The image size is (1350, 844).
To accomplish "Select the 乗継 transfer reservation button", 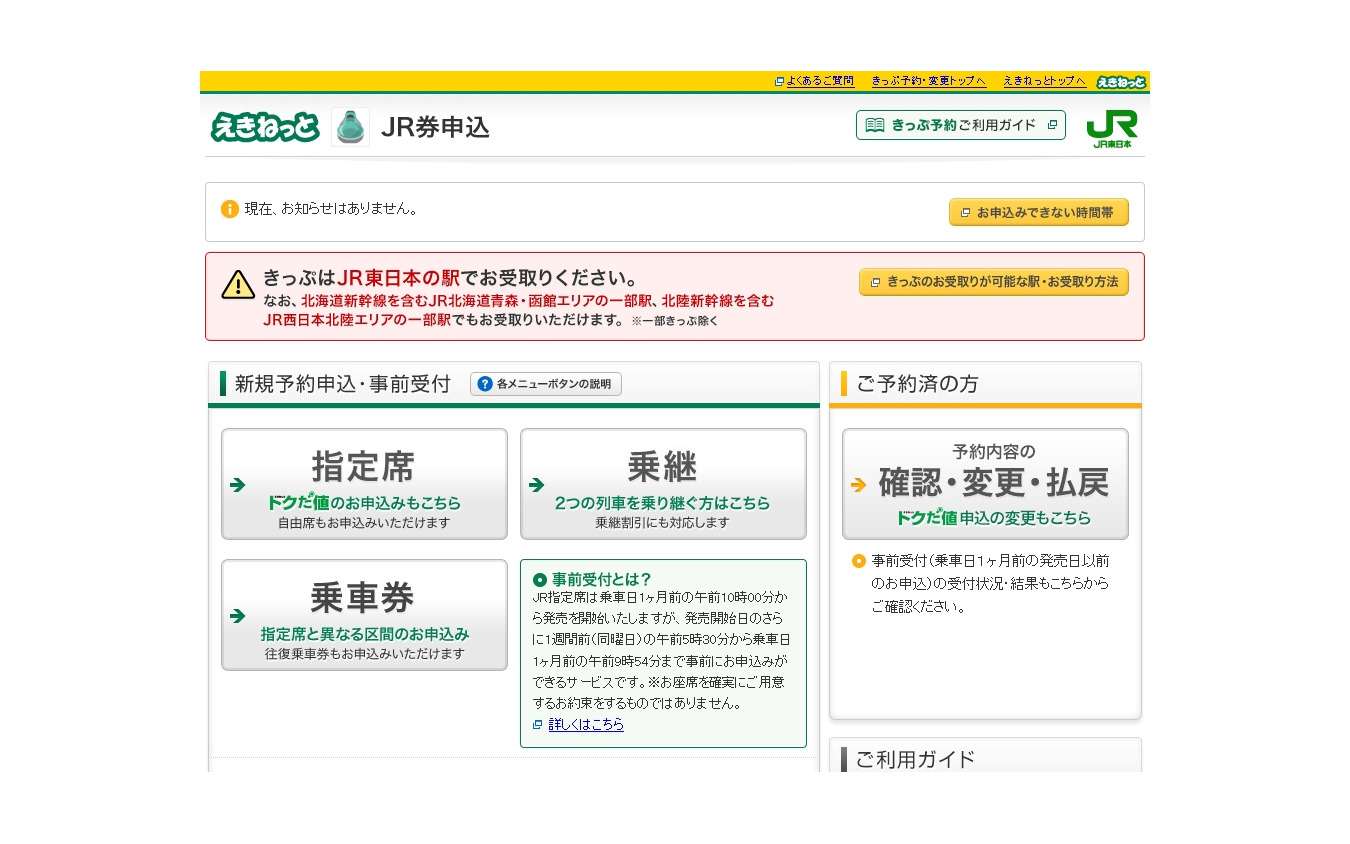I will (663, 484).
